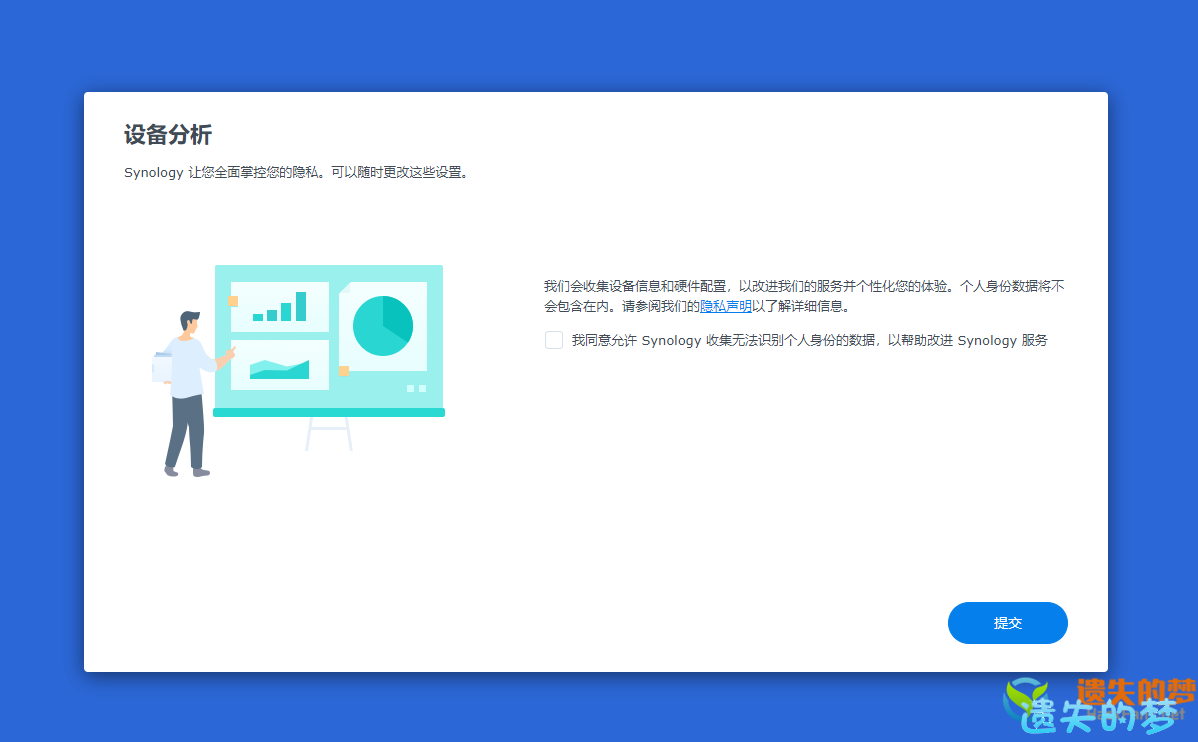This screenshot has height=742, width=1198.
Task: Click the paragraph starting '我们会收集设备信息'
Action: [804, 296]
